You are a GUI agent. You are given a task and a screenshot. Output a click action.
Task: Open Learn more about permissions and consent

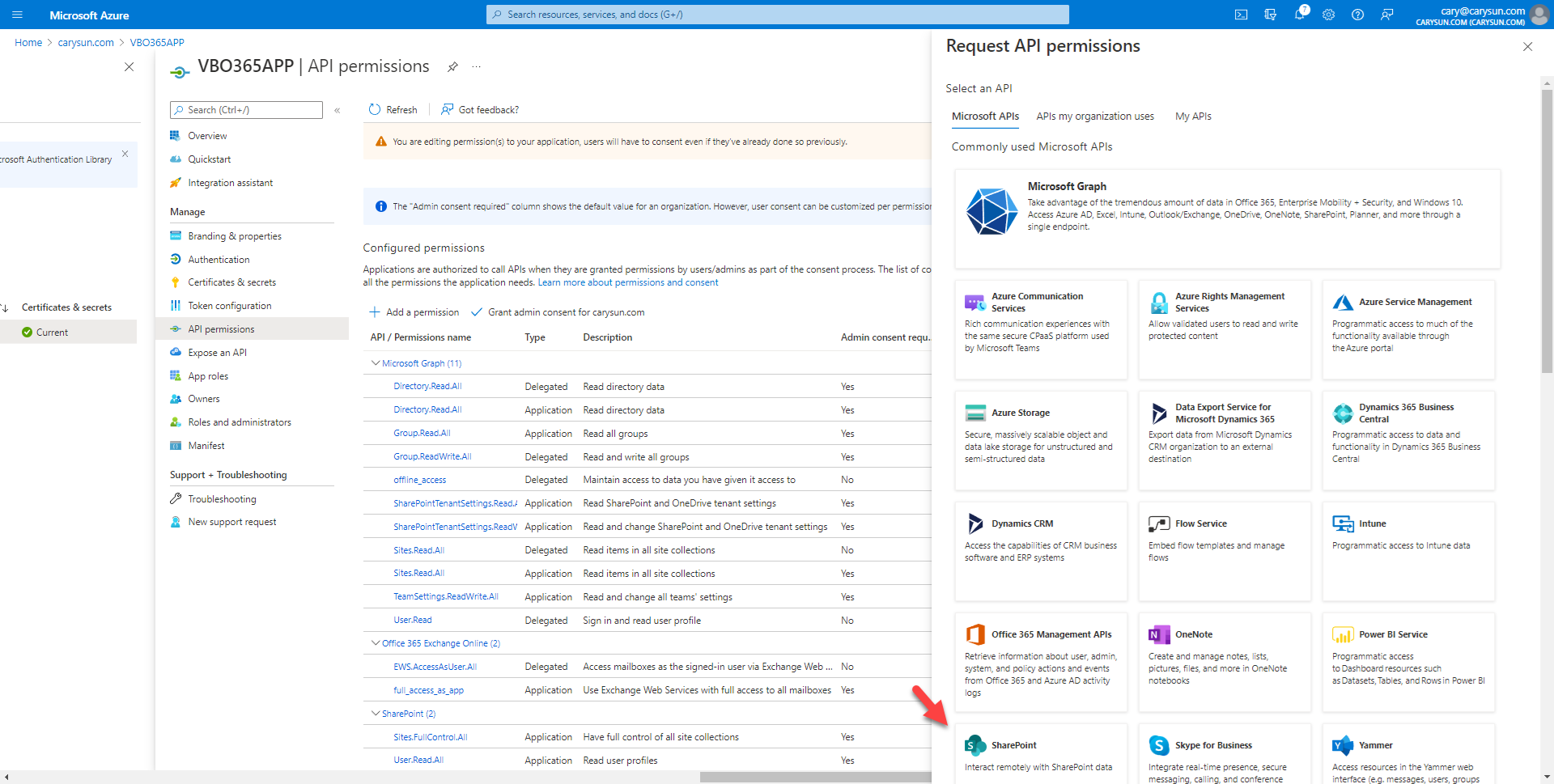tap(628, 282)
